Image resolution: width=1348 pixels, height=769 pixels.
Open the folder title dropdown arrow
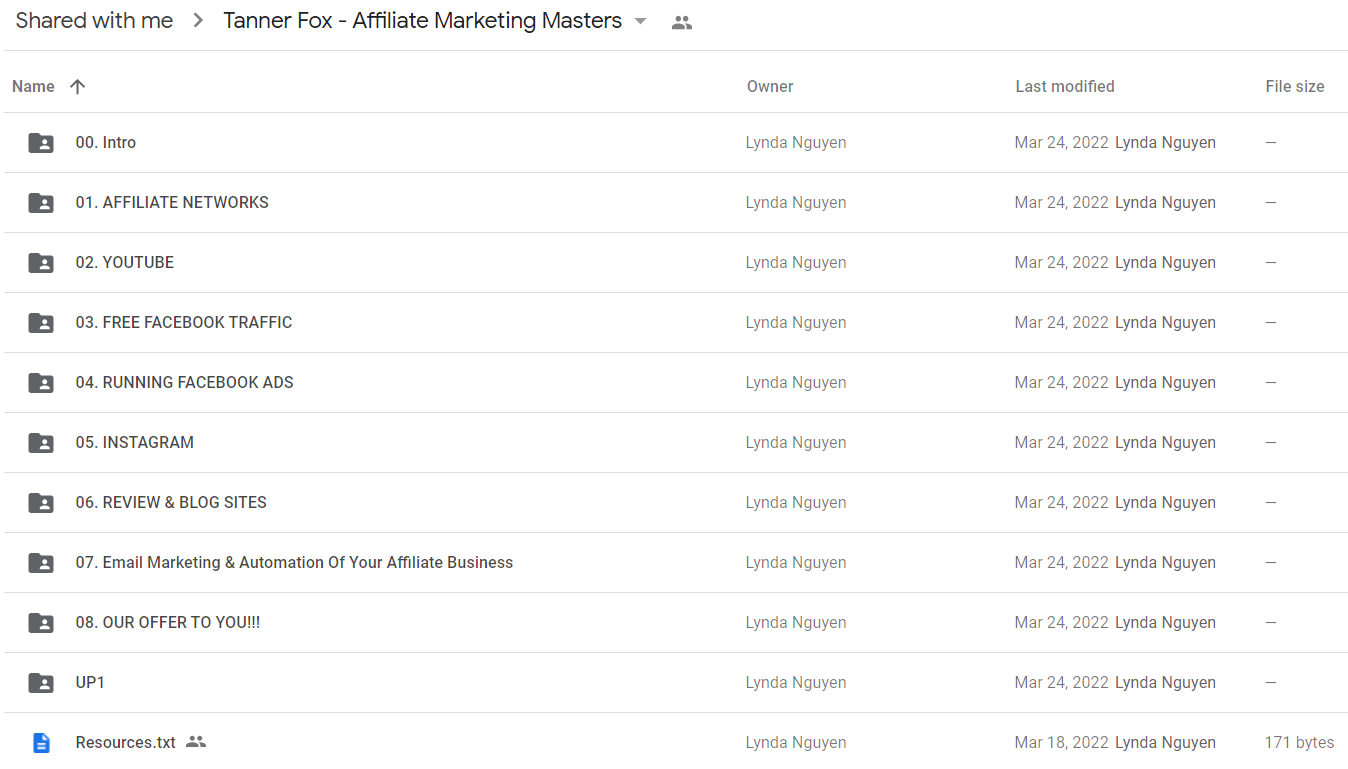point(641,21)
